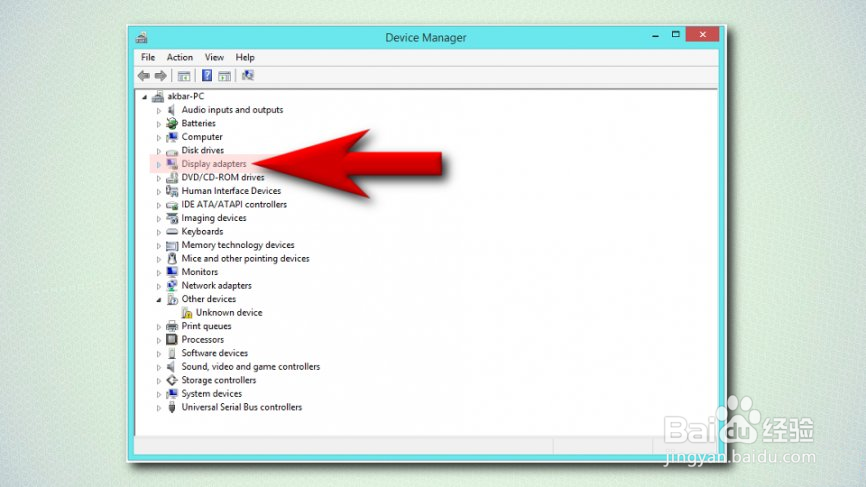The height and width of the screenshot is (487, 866).
Task: Click the Monitors icon
Action: tap(172, 272)
